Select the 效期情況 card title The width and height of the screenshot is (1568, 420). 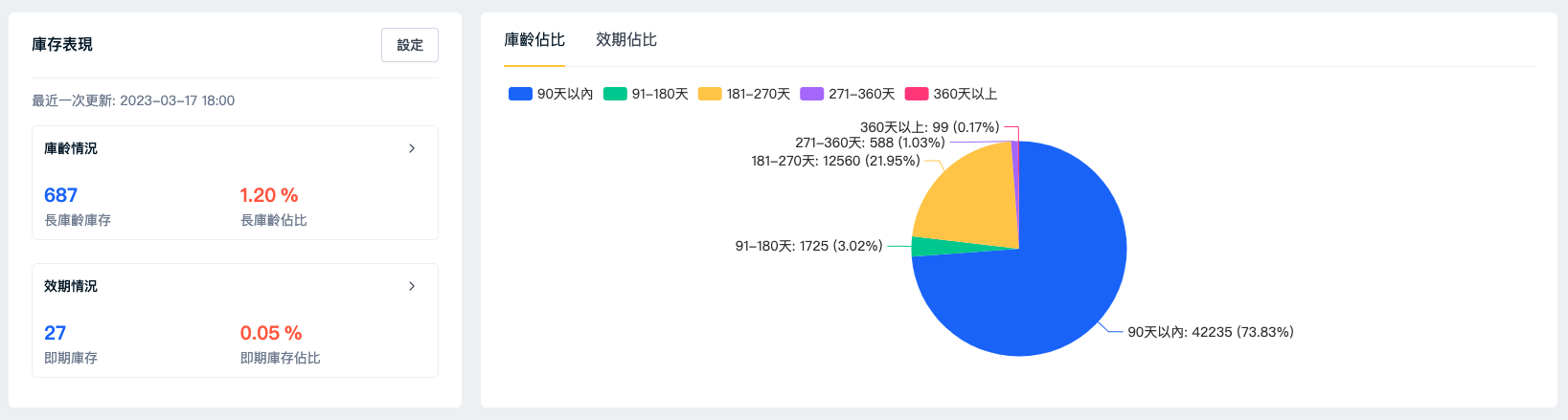71,286
